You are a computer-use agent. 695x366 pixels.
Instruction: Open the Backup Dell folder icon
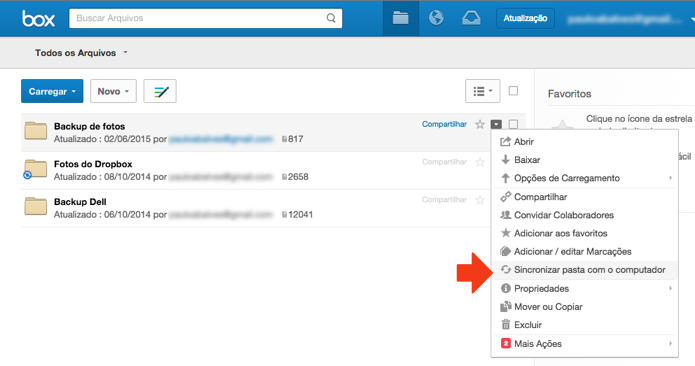[x=36, y=206]
